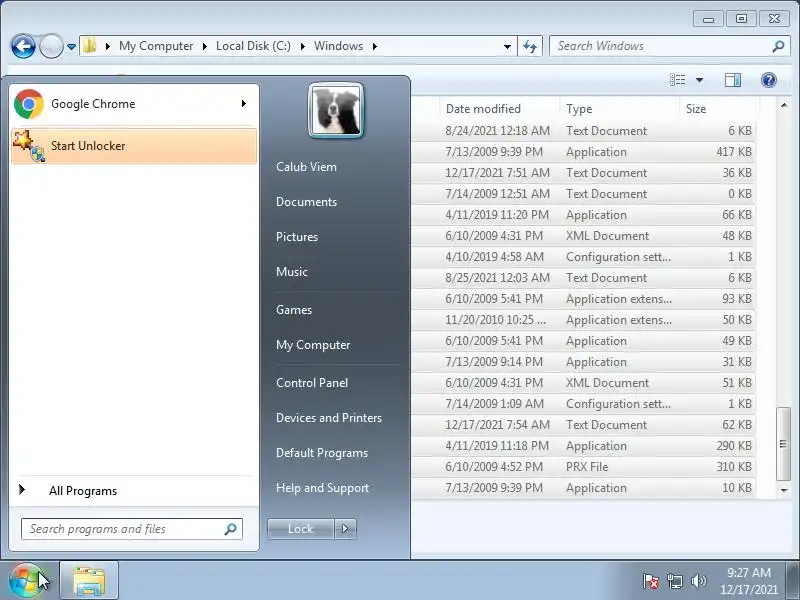This screenshot has width=800, height=600.
Task: Select row dated 11/20/2010 10:25
Action: tap(584, 320)
